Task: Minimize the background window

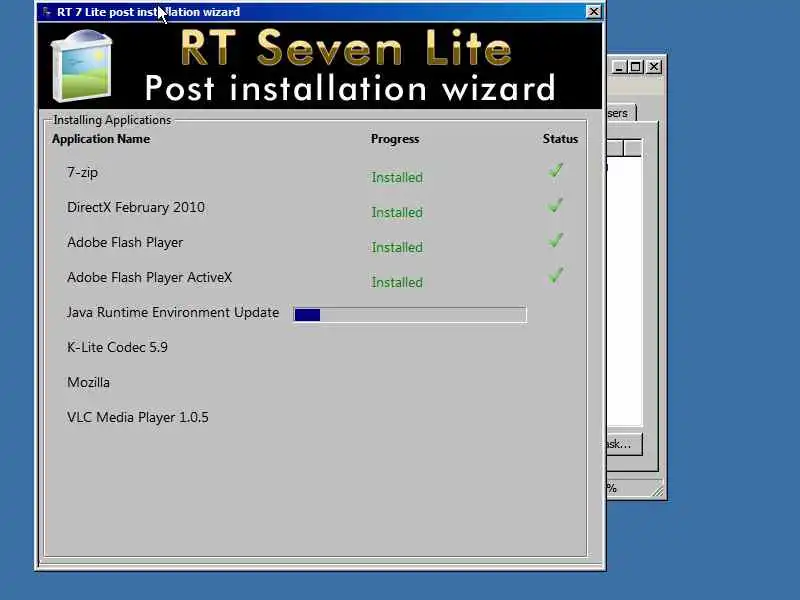Action: tap(619, 67)
